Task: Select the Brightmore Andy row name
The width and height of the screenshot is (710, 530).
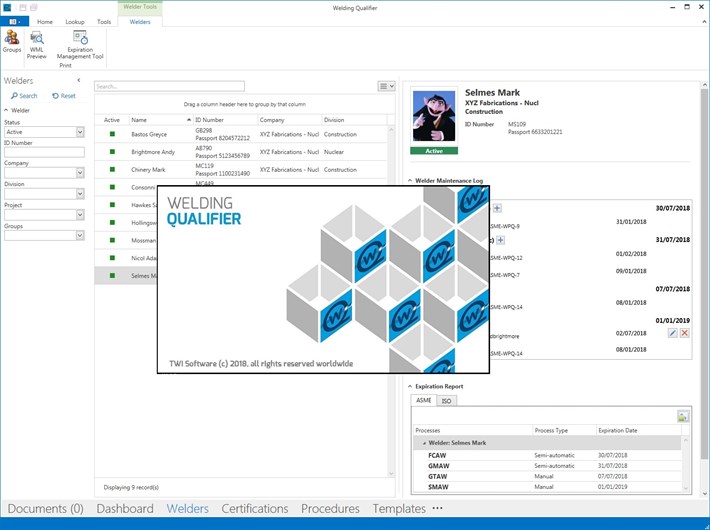Action: pyautogui.click(x=153, y=152)
